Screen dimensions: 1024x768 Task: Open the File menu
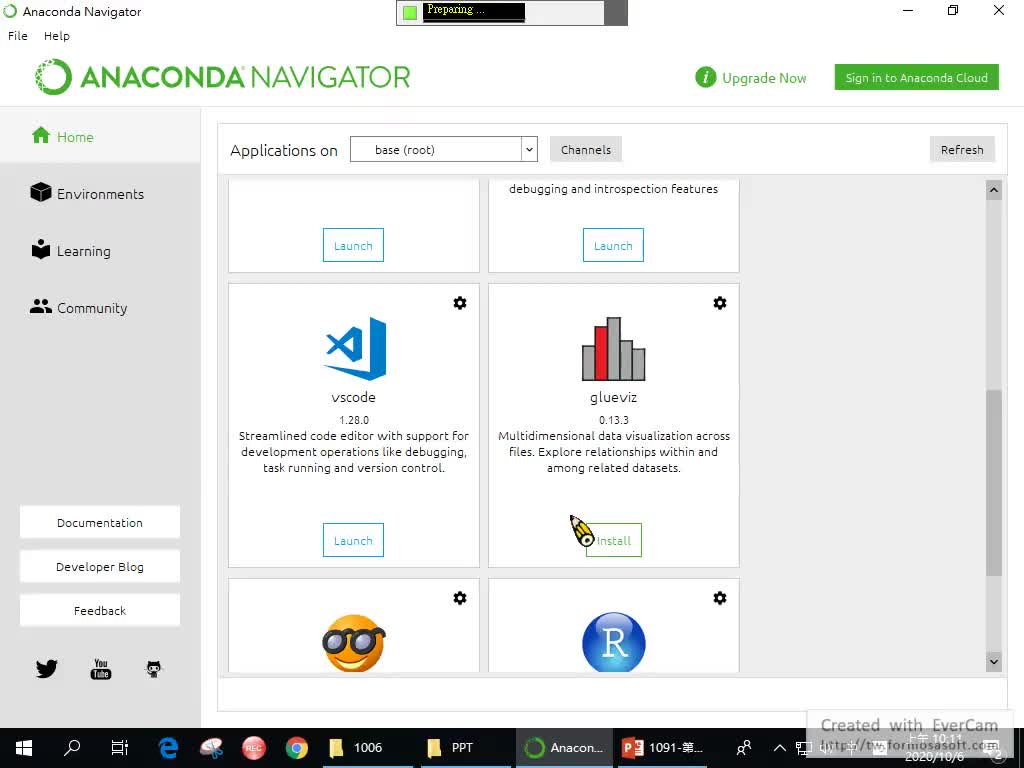18,36
